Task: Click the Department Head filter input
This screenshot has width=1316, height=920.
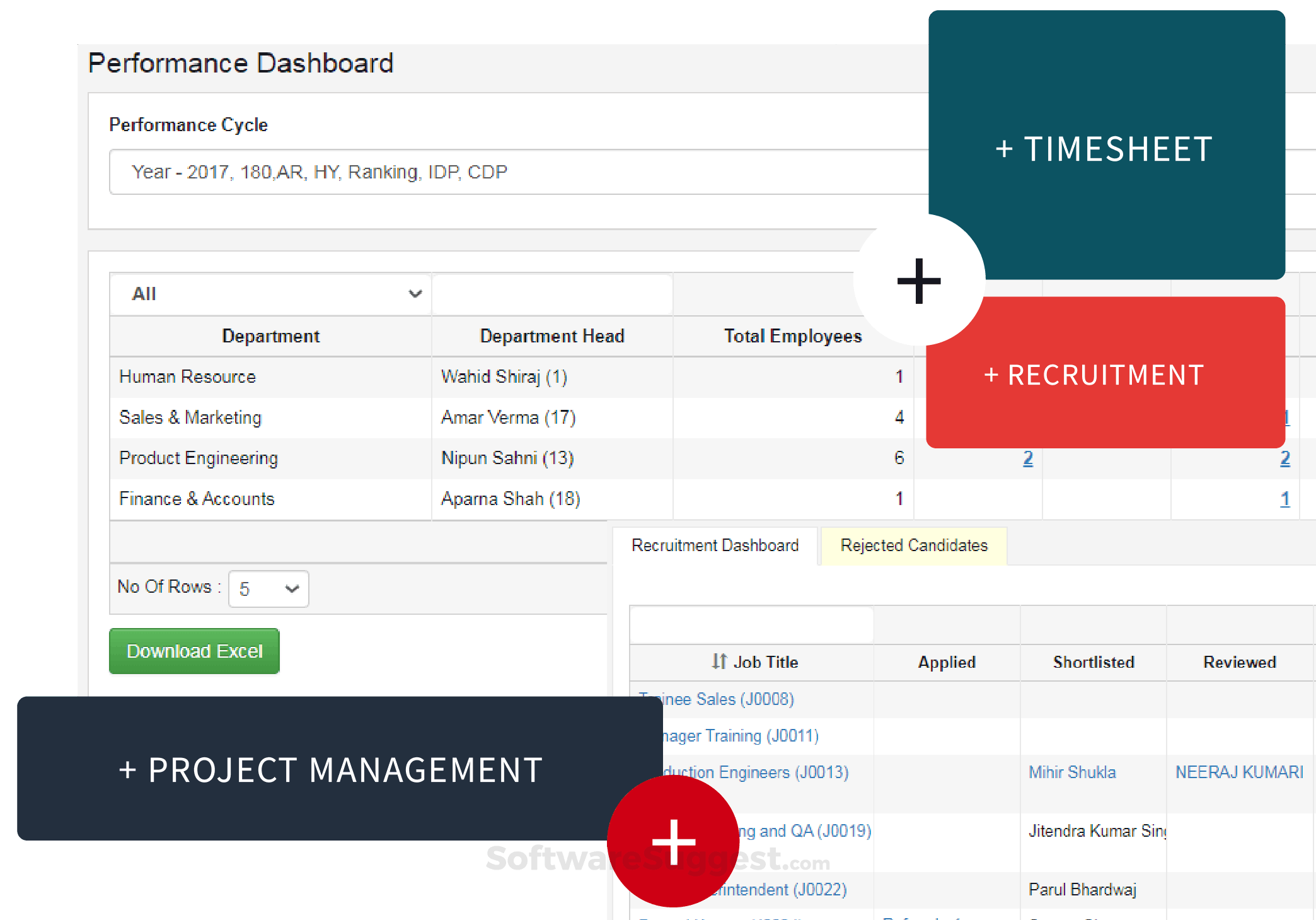Action: (552, 294)
